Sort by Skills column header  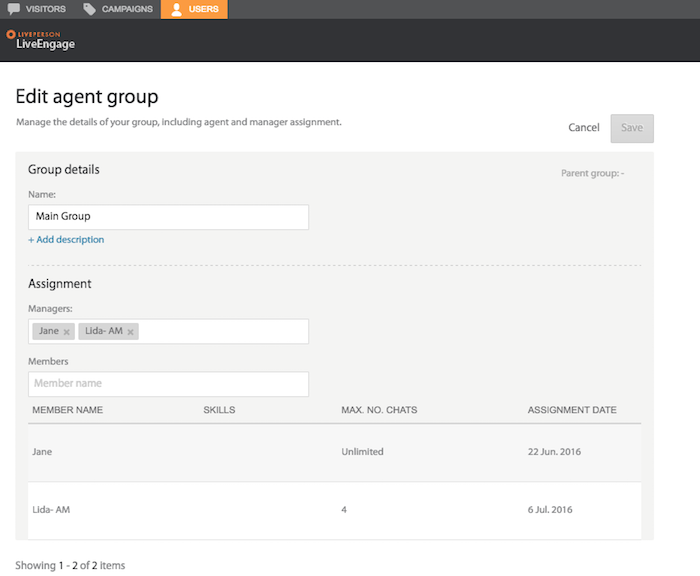click(219, 410)
